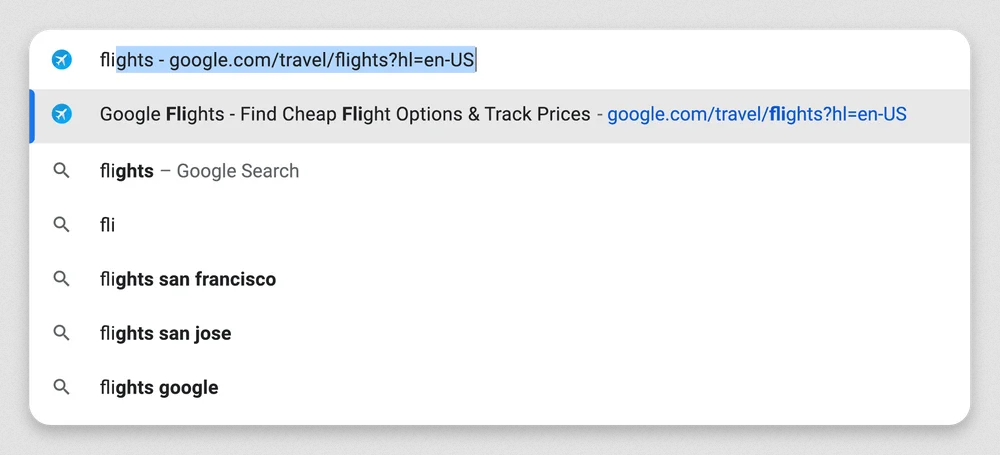Viewport: 1000px width, 455px height.
Task: Click 'Track Prices' text in the highlighted suggestion
Action: 538,114
